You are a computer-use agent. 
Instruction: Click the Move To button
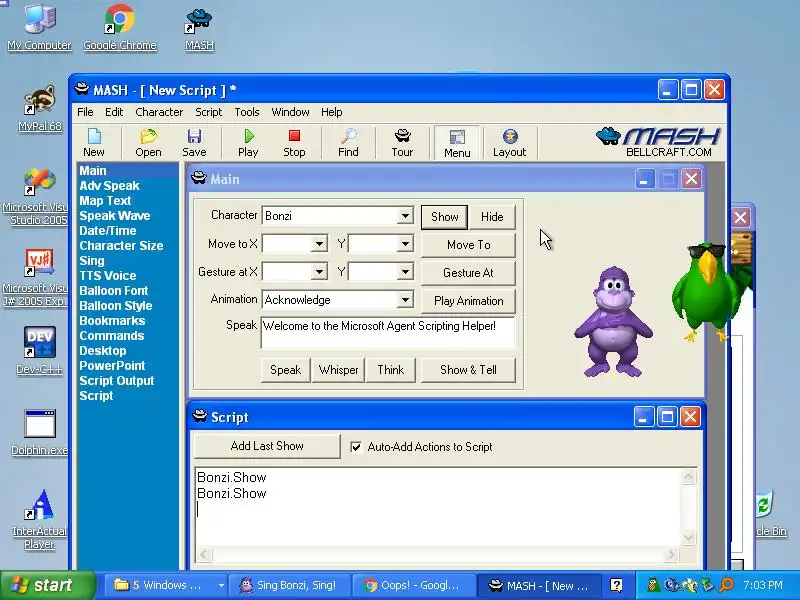(x=468, y=245)
